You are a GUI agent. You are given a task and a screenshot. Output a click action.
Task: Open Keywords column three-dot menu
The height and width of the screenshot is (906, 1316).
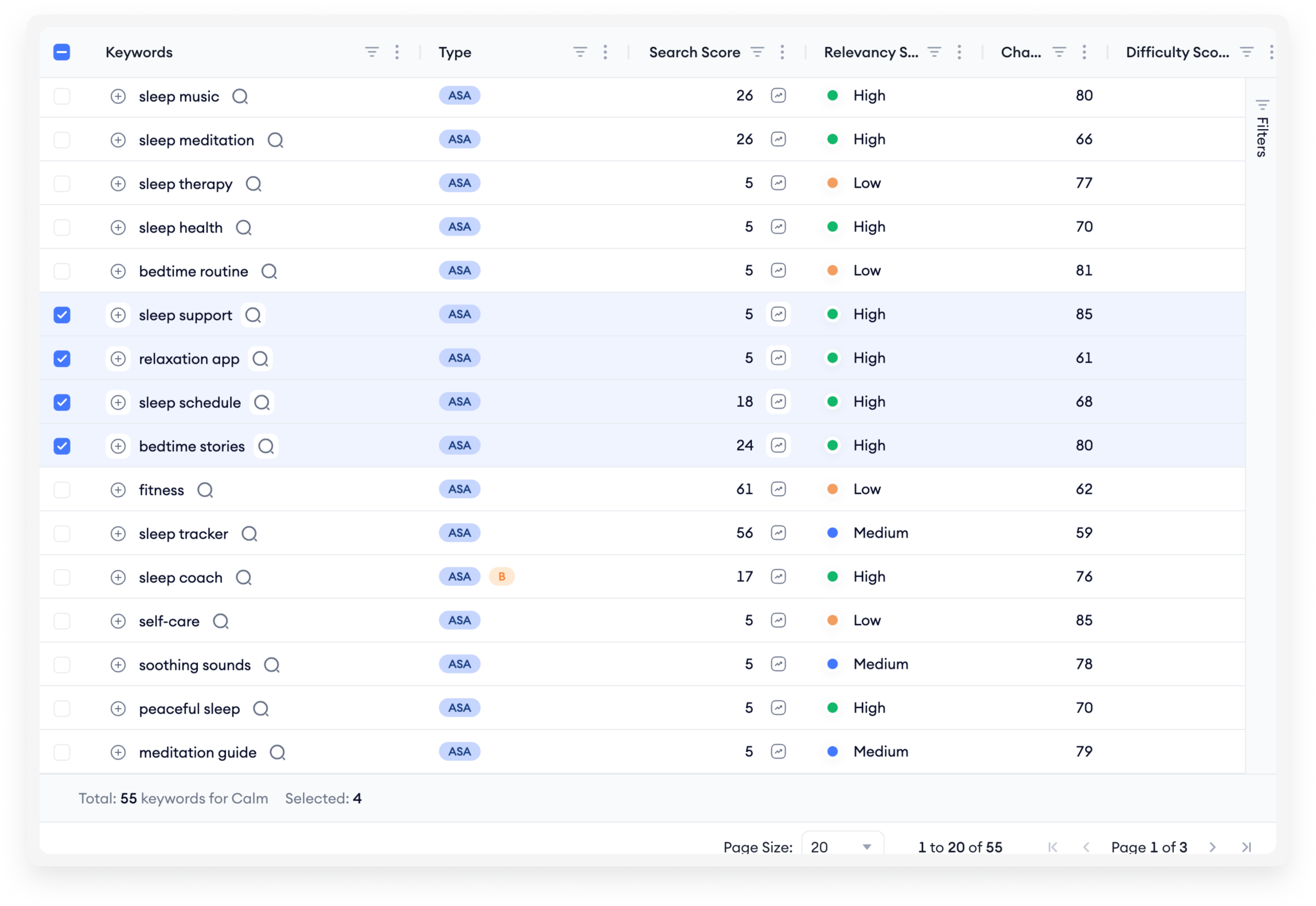click(397, 52)
